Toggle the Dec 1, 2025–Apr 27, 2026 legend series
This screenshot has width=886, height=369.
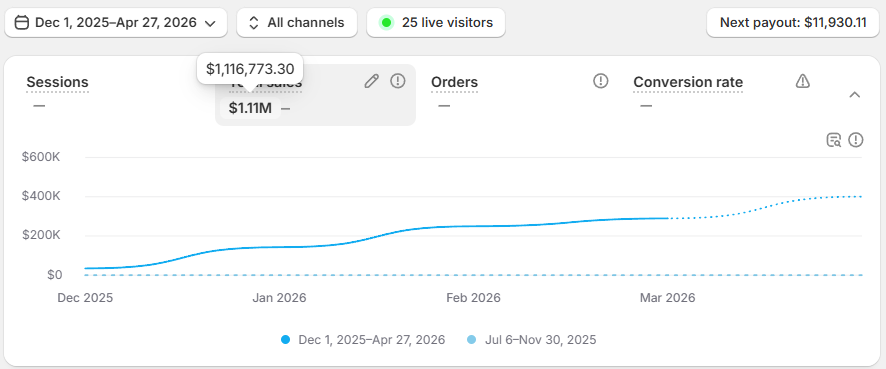(x=363, y=340)
